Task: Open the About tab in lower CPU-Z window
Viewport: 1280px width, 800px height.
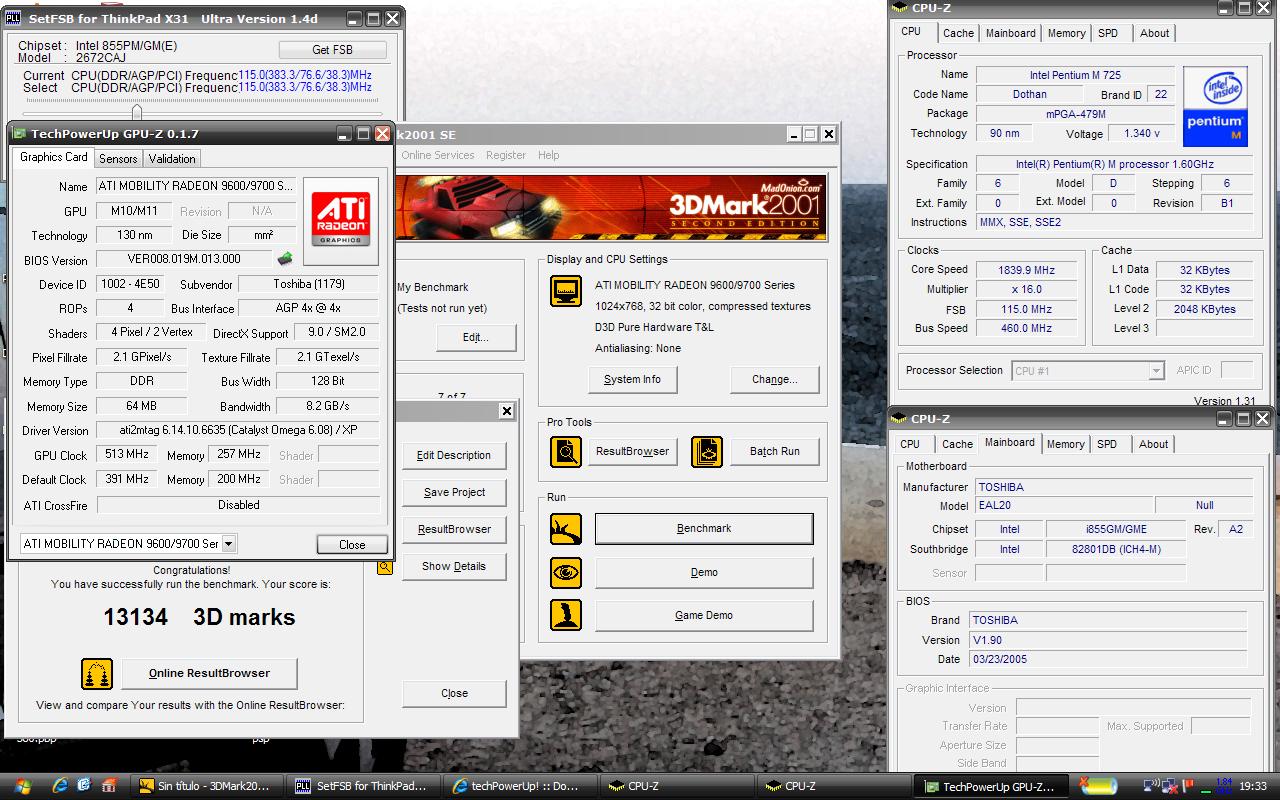Action: [x=1153, y=444]
